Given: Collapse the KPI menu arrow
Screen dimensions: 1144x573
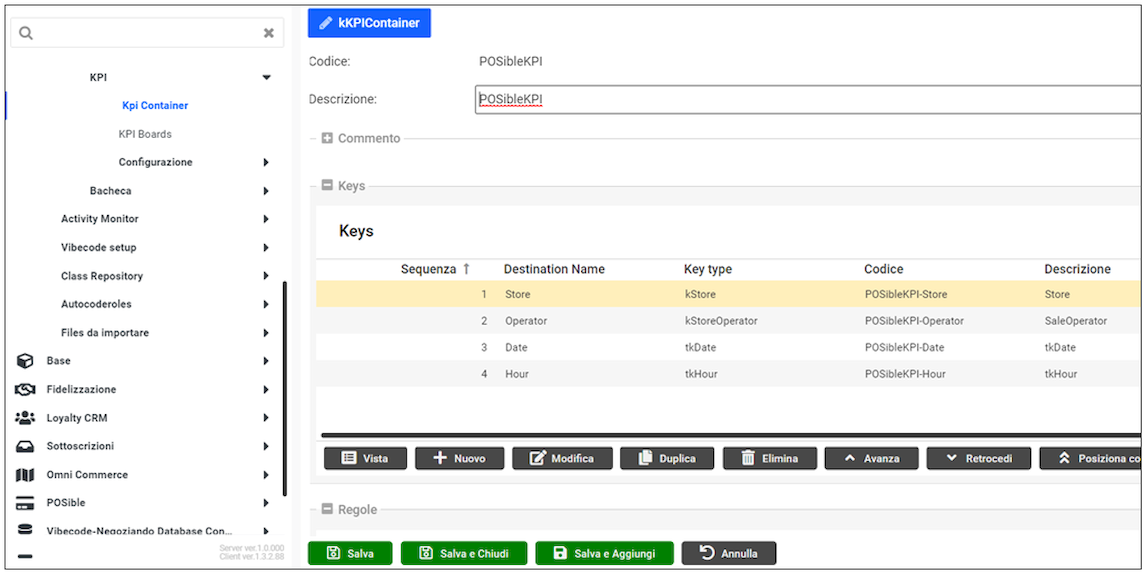Looking at the screenshot, I should tap(266, 77).
